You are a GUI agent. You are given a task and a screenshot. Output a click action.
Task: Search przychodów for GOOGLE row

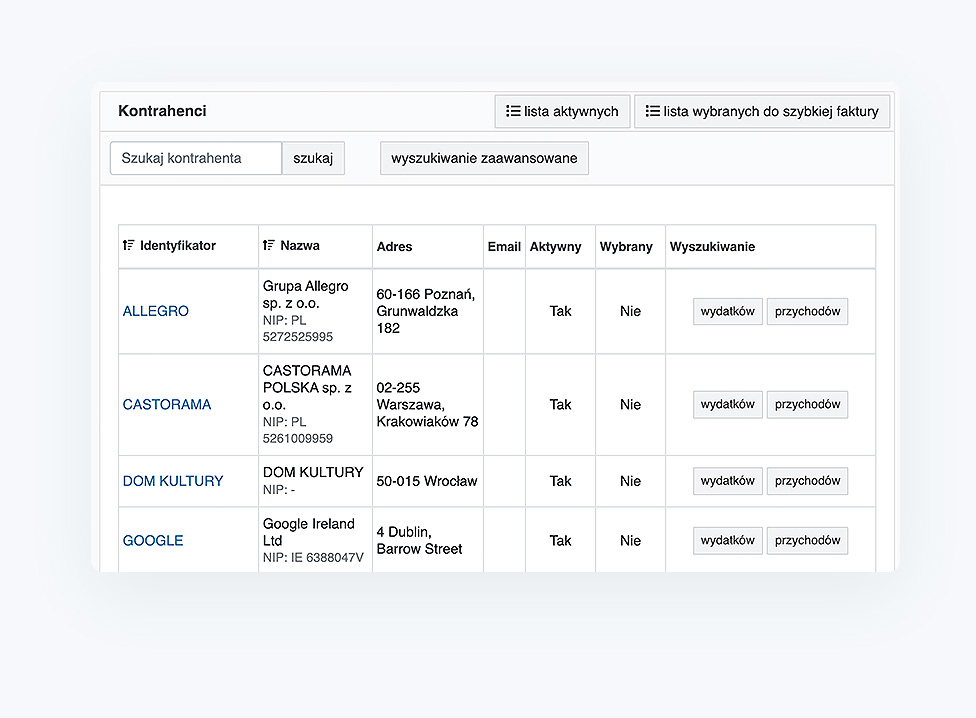click(x=807, y=541)
